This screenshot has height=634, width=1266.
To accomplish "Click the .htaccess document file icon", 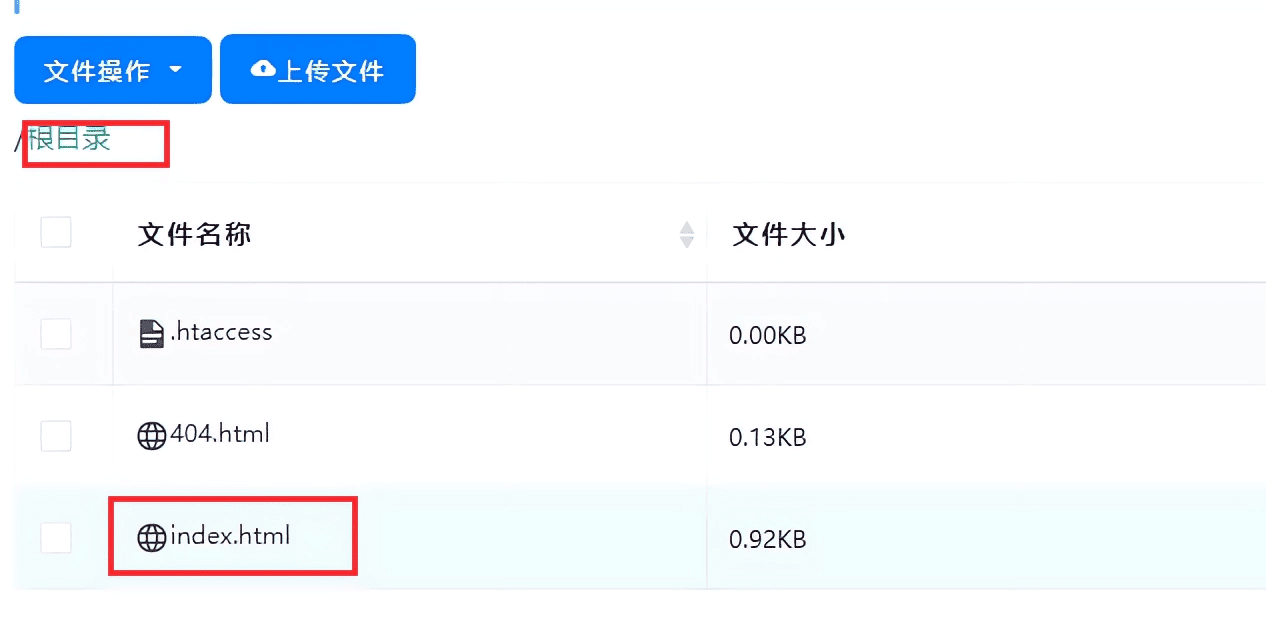I will coord(151,334).
